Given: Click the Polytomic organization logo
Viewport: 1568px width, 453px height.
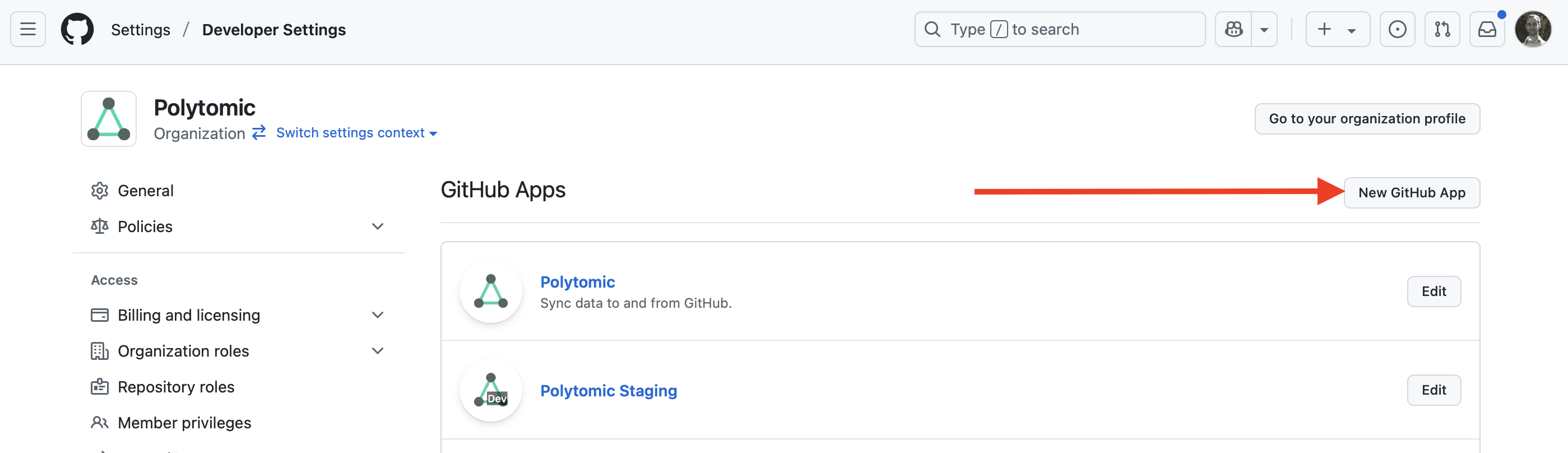Looking at the screenshot, I should 109,119.
